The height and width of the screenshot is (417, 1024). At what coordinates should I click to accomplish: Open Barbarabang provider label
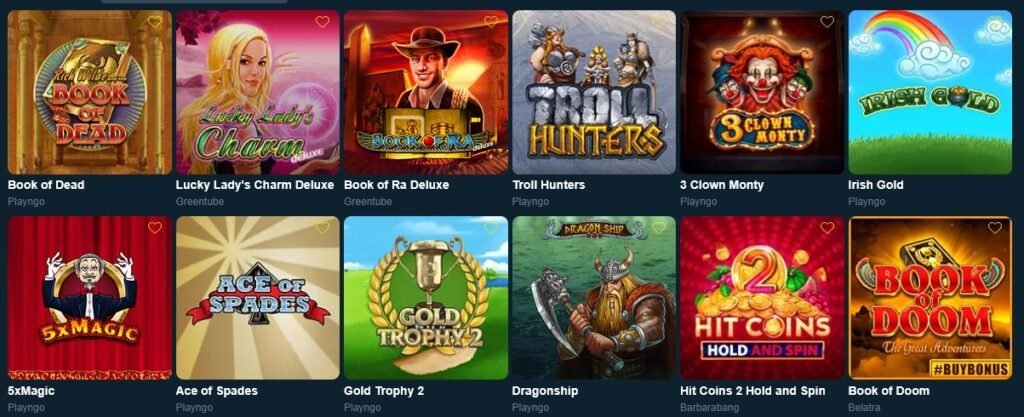tap(709, 408)
